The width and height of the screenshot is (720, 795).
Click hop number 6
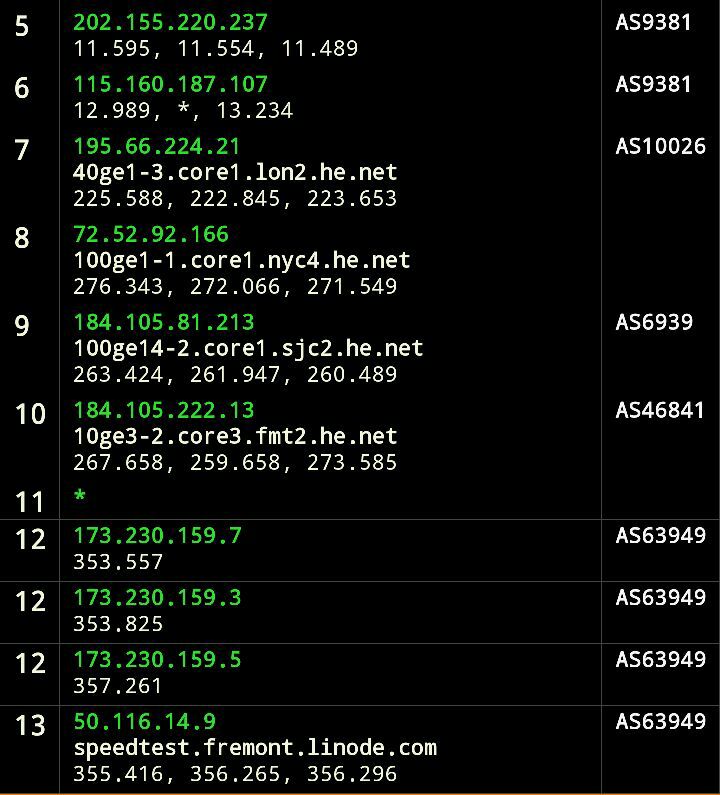pos(22,88)
